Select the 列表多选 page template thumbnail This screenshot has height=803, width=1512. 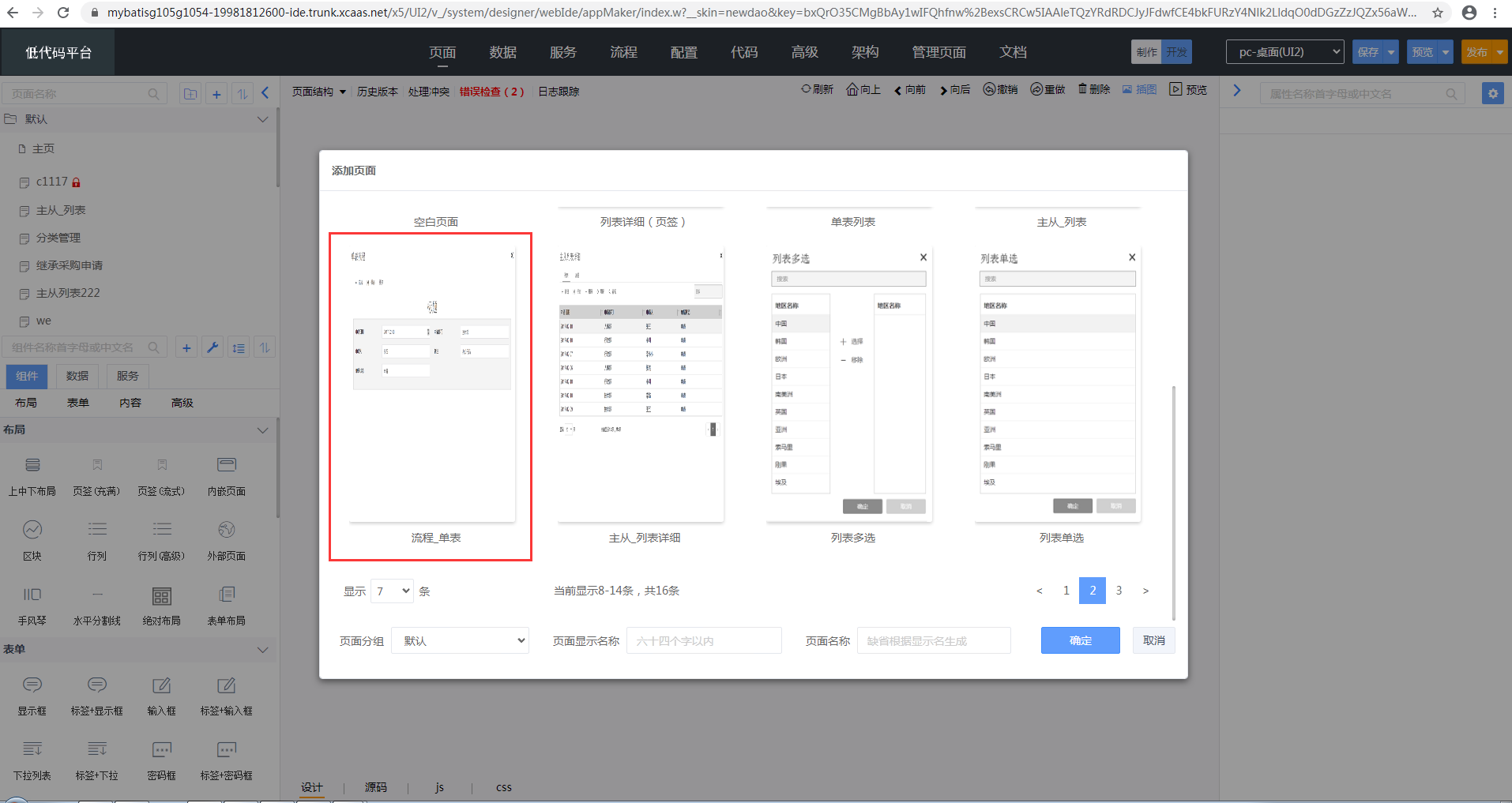(x=849, y=386)
